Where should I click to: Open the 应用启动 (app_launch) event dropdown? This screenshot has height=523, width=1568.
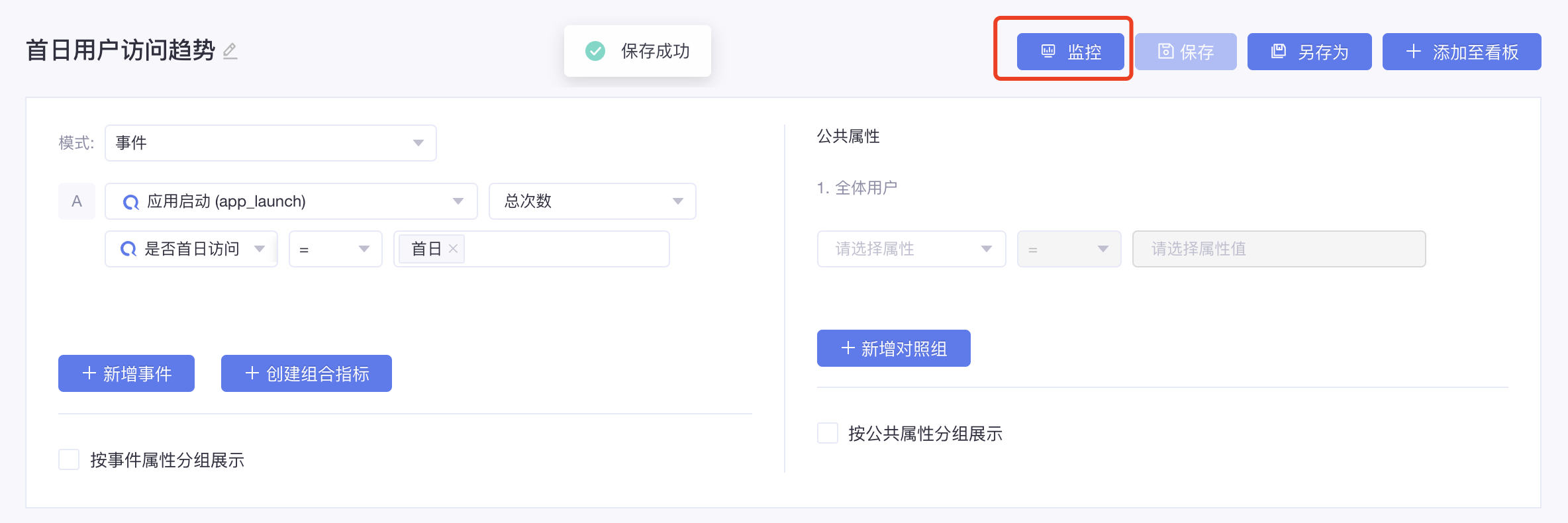(291, 201)
